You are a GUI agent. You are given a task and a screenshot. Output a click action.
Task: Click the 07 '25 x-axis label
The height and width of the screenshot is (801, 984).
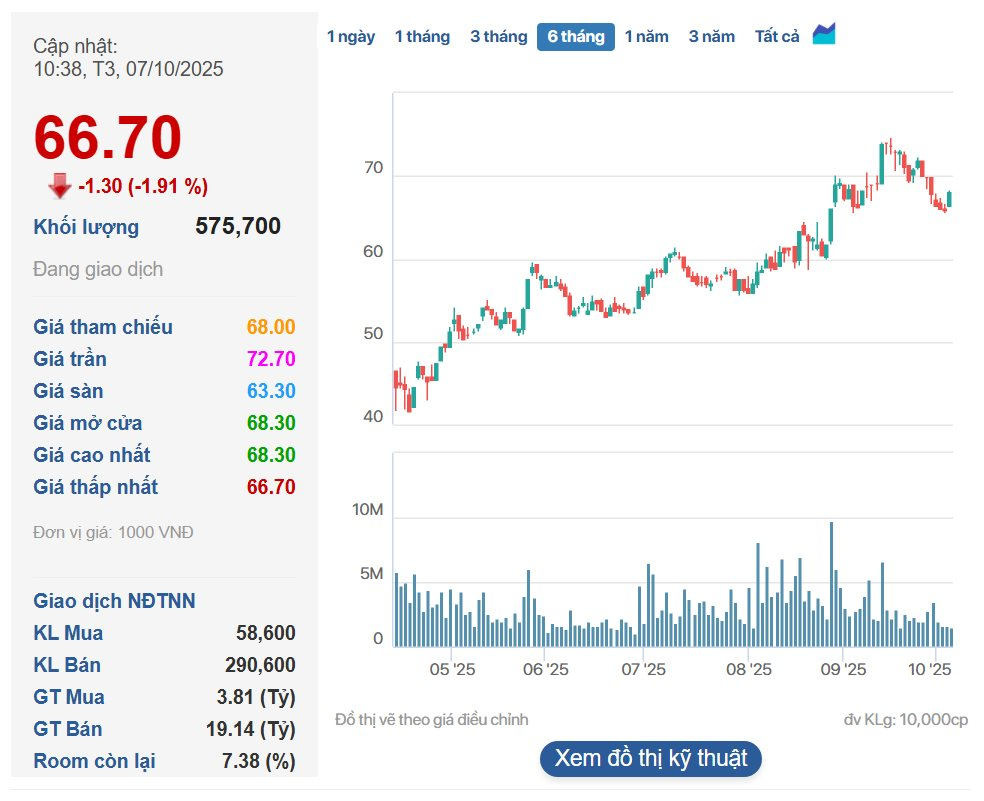[x=644, y=668]
